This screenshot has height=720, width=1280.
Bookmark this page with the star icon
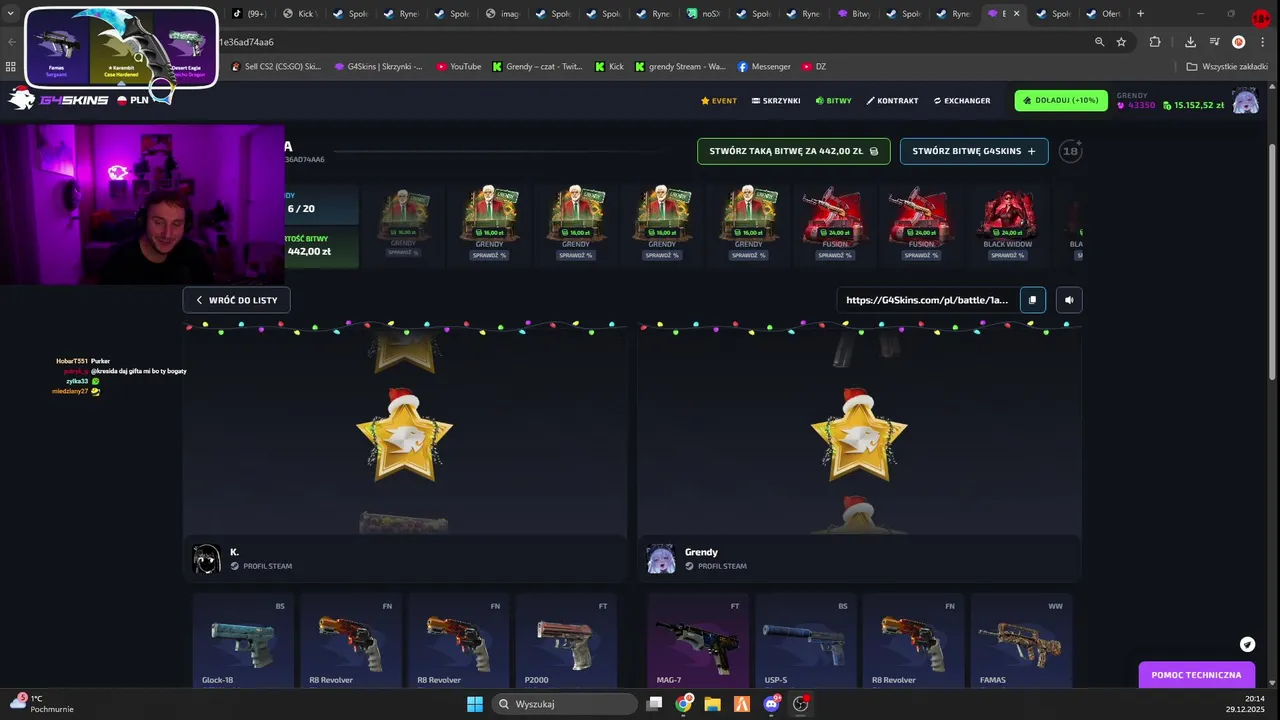1121,42
